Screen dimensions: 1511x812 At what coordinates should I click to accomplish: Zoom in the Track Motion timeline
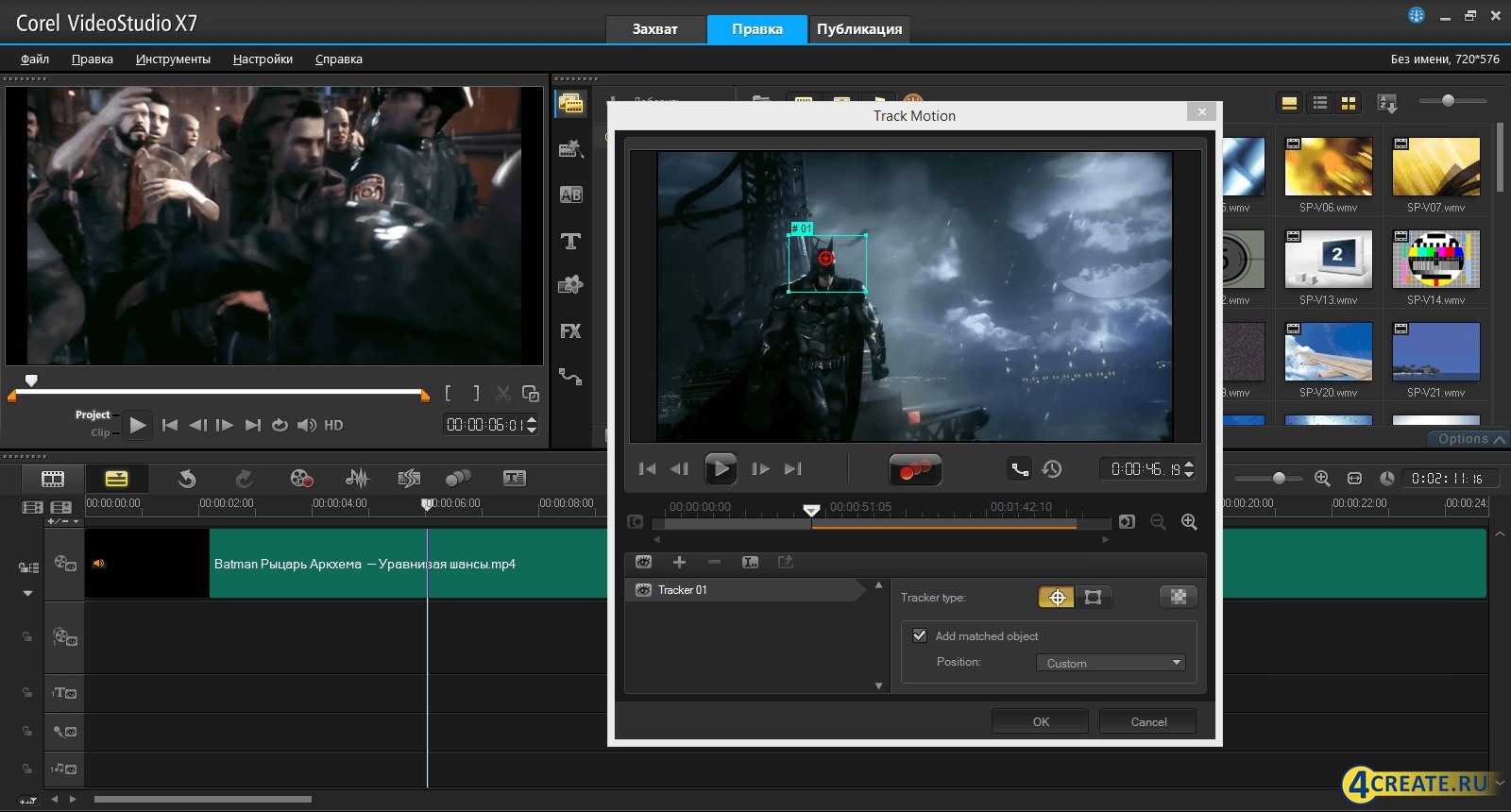tap(1189, 522)
